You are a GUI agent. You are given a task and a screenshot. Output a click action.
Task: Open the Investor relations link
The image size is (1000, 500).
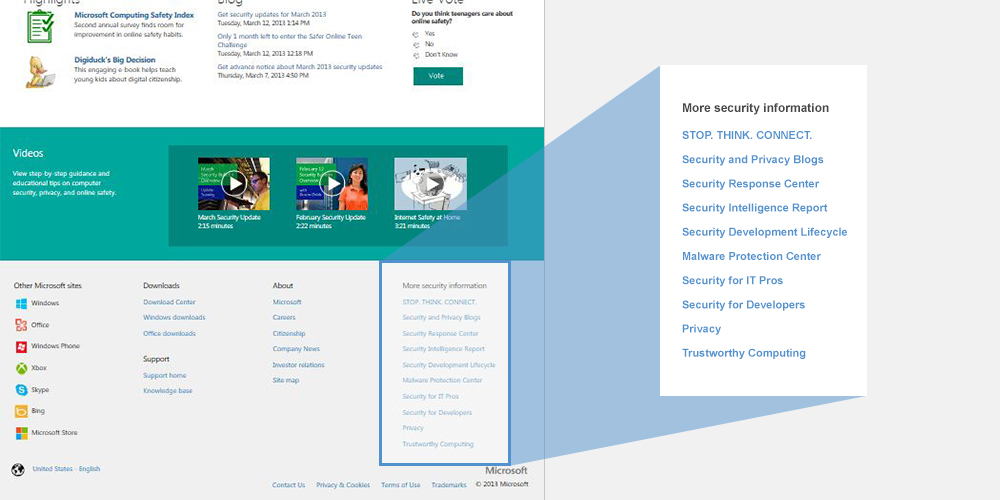coord(298,365)
